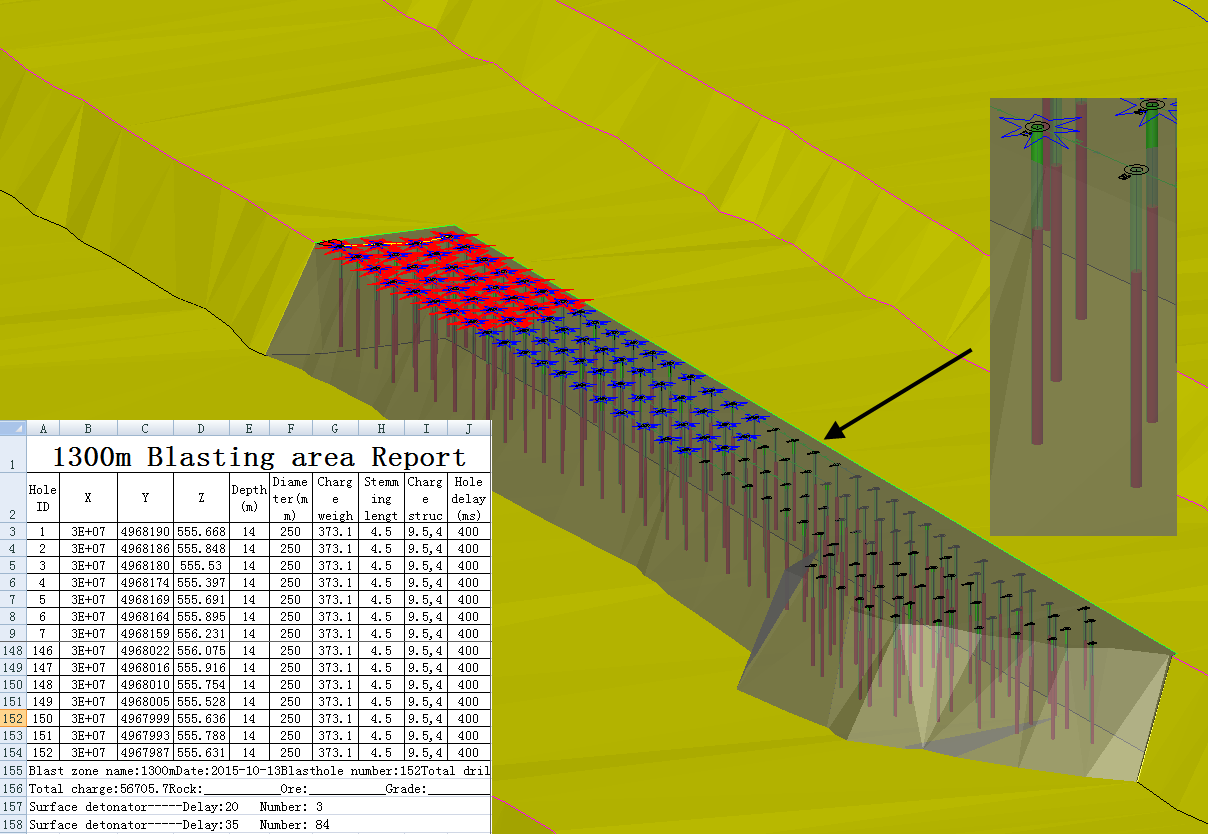Click the 'Hole ID' header cell
This screenshot has width=1208, height=834.
(43, 498)
